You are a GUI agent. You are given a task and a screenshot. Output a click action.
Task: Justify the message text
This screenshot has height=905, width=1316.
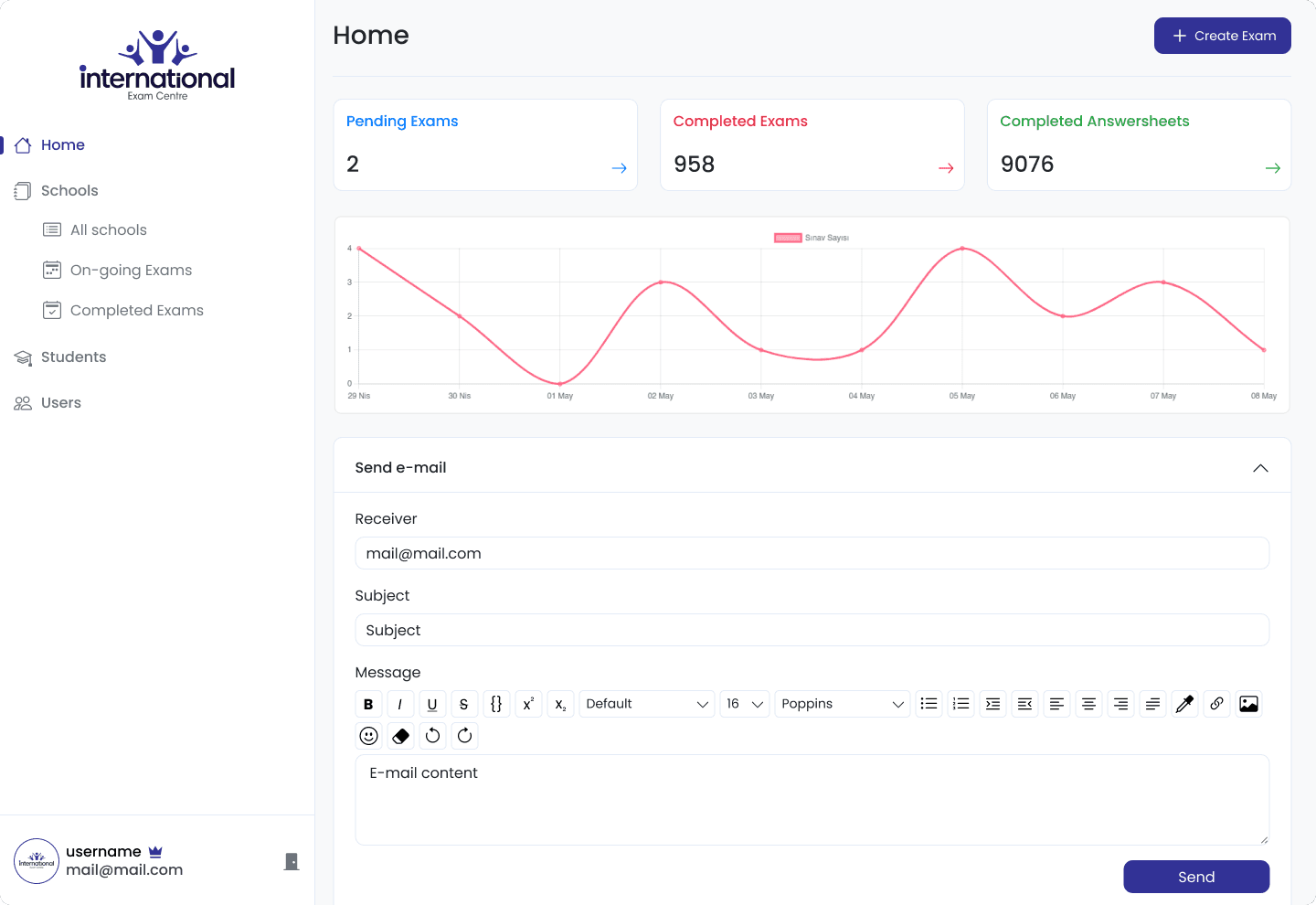click(1152, 704)
